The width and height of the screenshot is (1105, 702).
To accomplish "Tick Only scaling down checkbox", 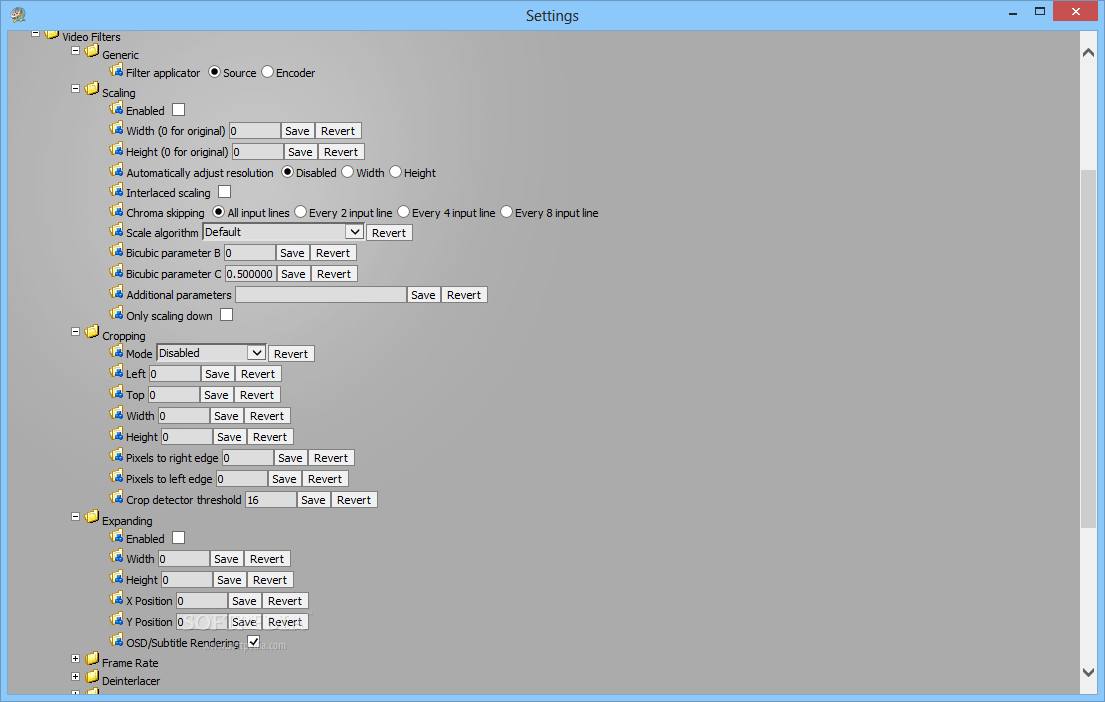I will coord(226,315).
